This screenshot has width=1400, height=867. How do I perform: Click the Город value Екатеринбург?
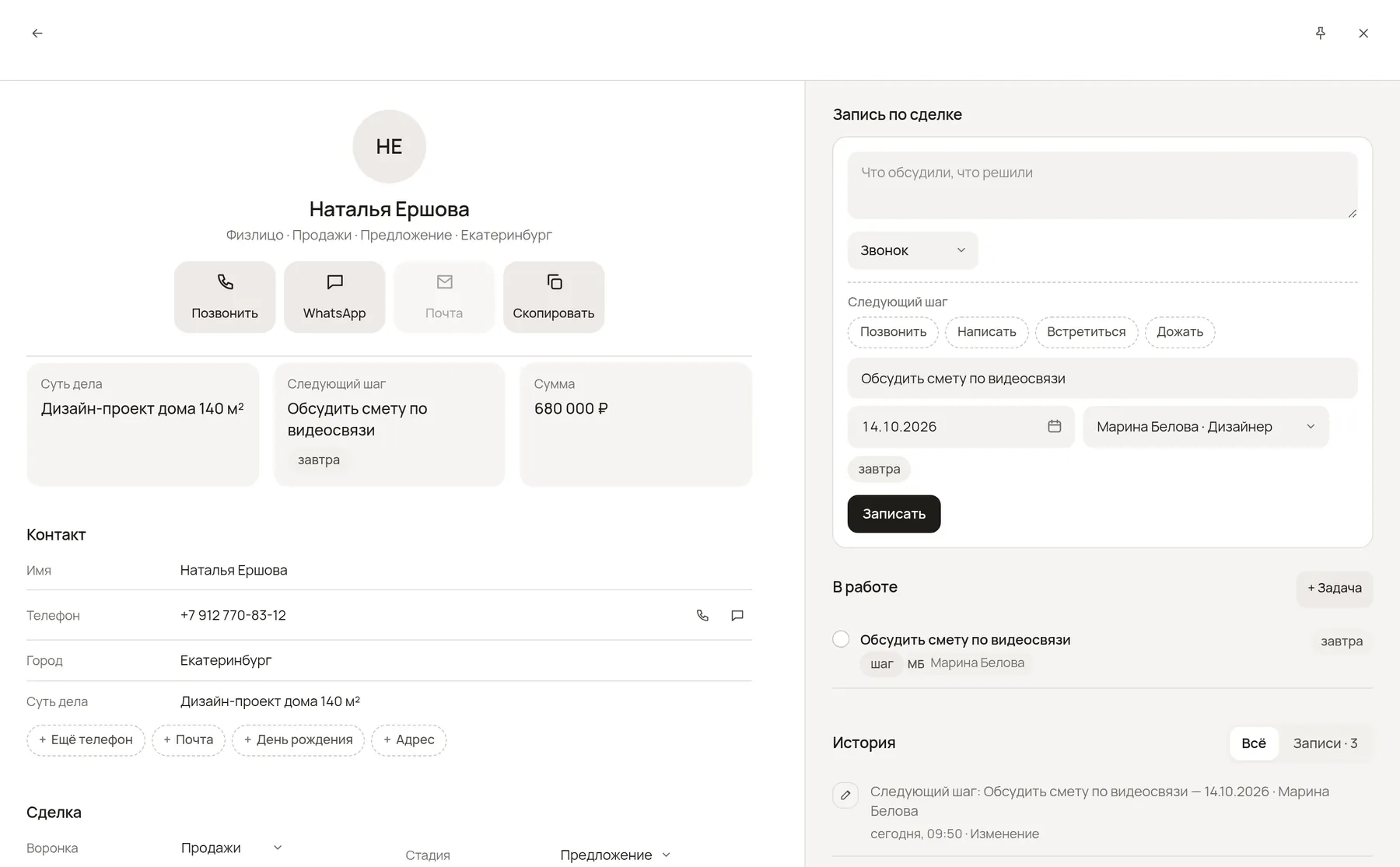pos(226,660)
